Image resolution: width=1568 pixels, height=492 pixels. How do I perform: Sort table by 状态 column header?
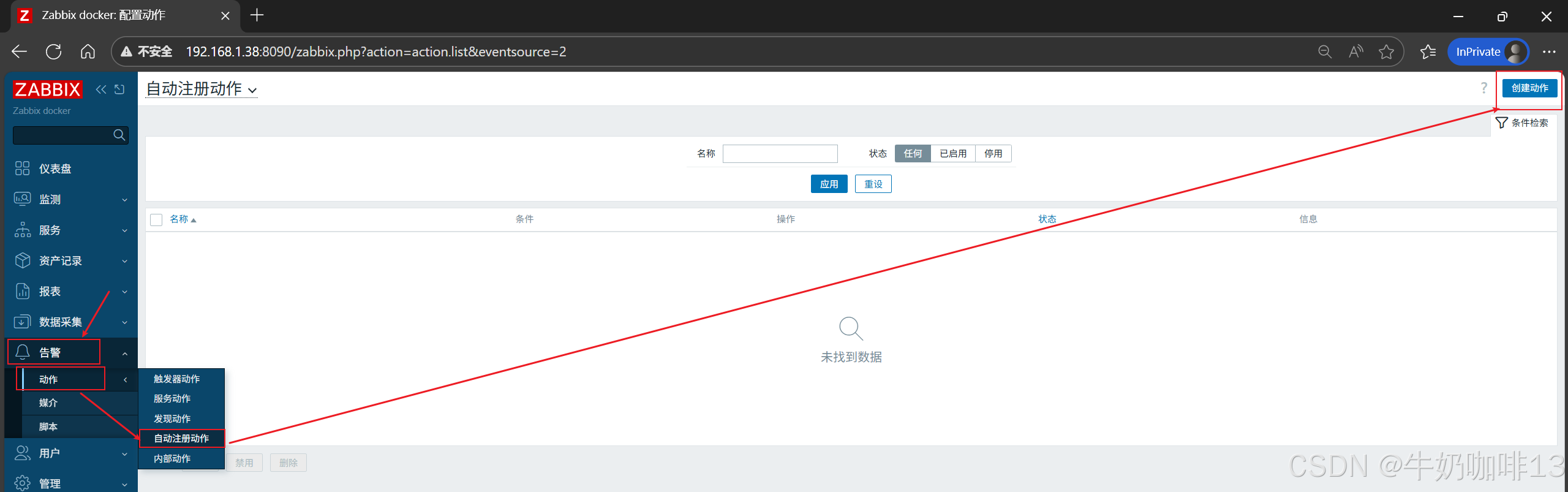click(1047, 219)
